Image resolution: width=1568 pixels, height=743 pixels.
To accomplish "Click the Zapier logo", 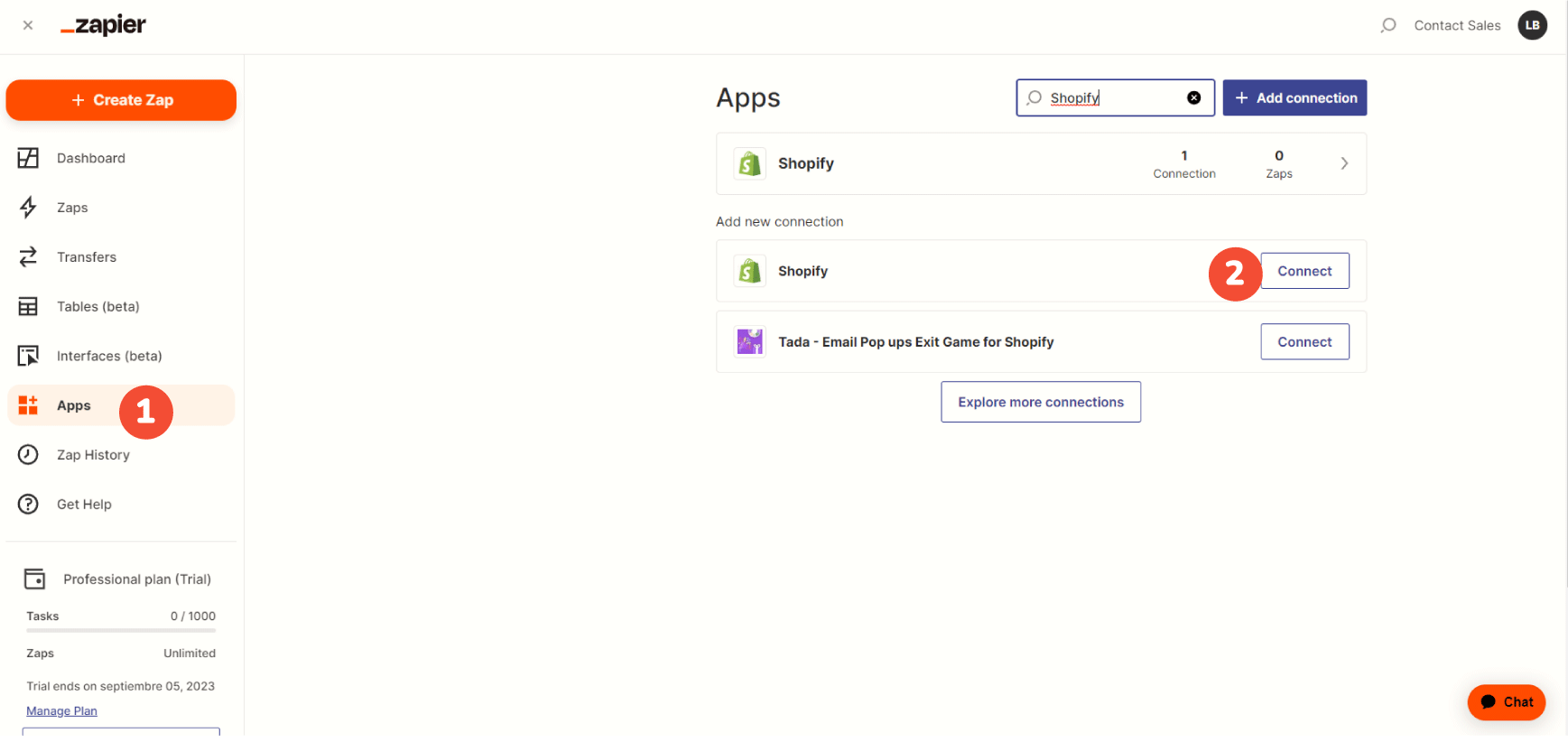I will coord(103,25).
